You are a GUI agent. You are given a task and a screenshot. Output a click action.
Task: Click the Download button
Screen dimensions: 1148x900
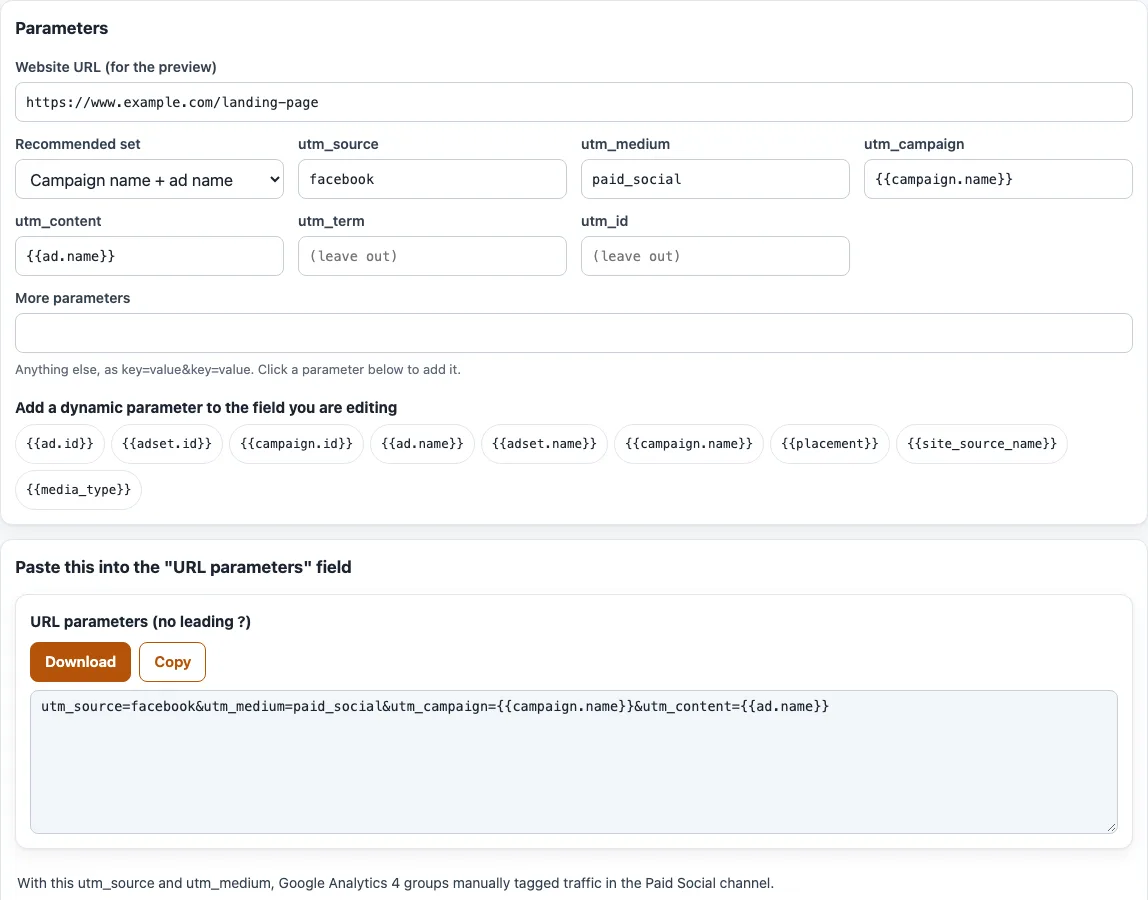click(81, 662)
